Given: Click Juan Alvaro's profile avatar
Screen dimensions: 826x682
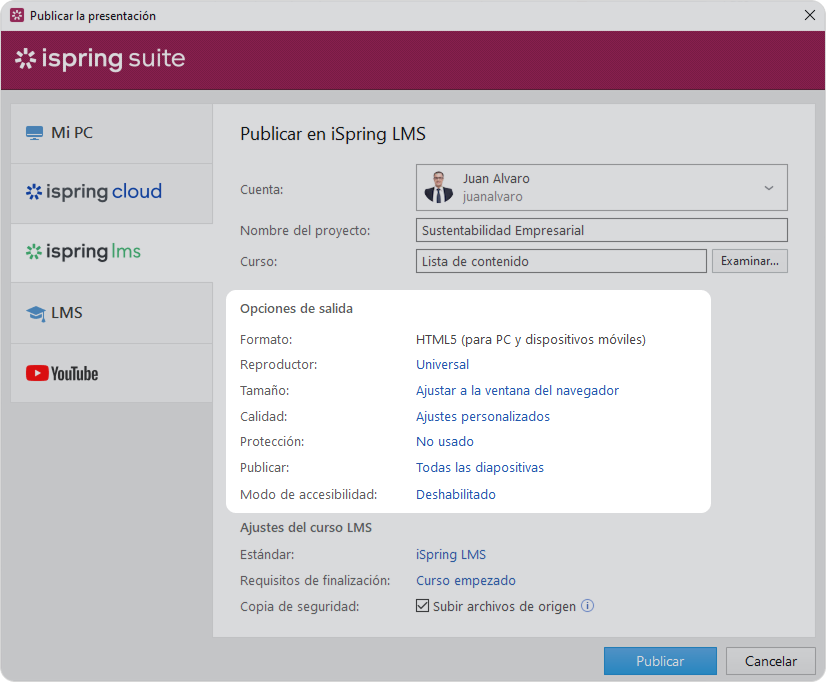Looking at the screenshot, I should [x=438, y=187].
